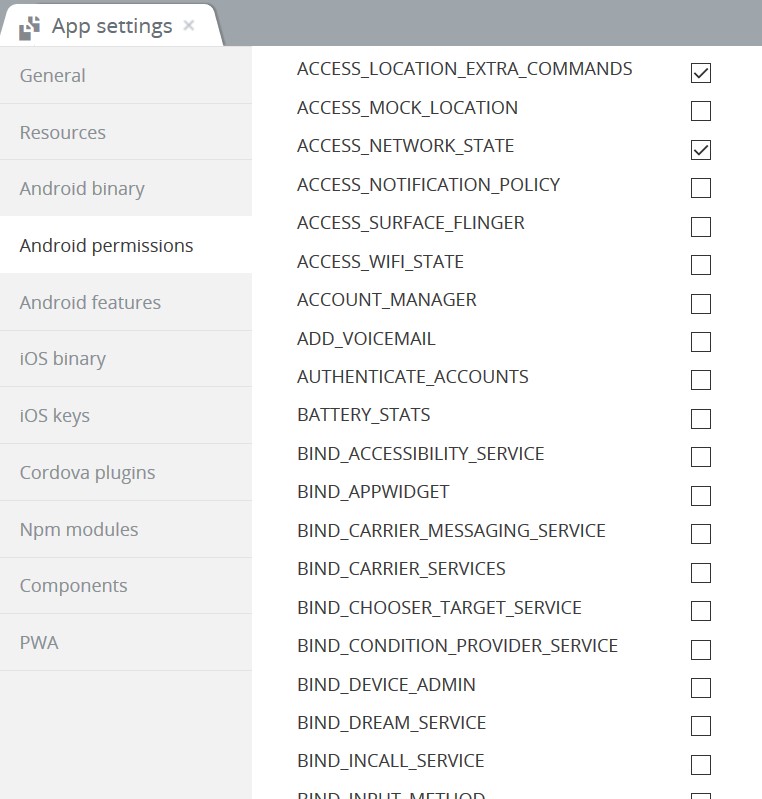Click the App settings tab icon
The height and width of the screenshot is (799, 762).
[x=29, y=28]
